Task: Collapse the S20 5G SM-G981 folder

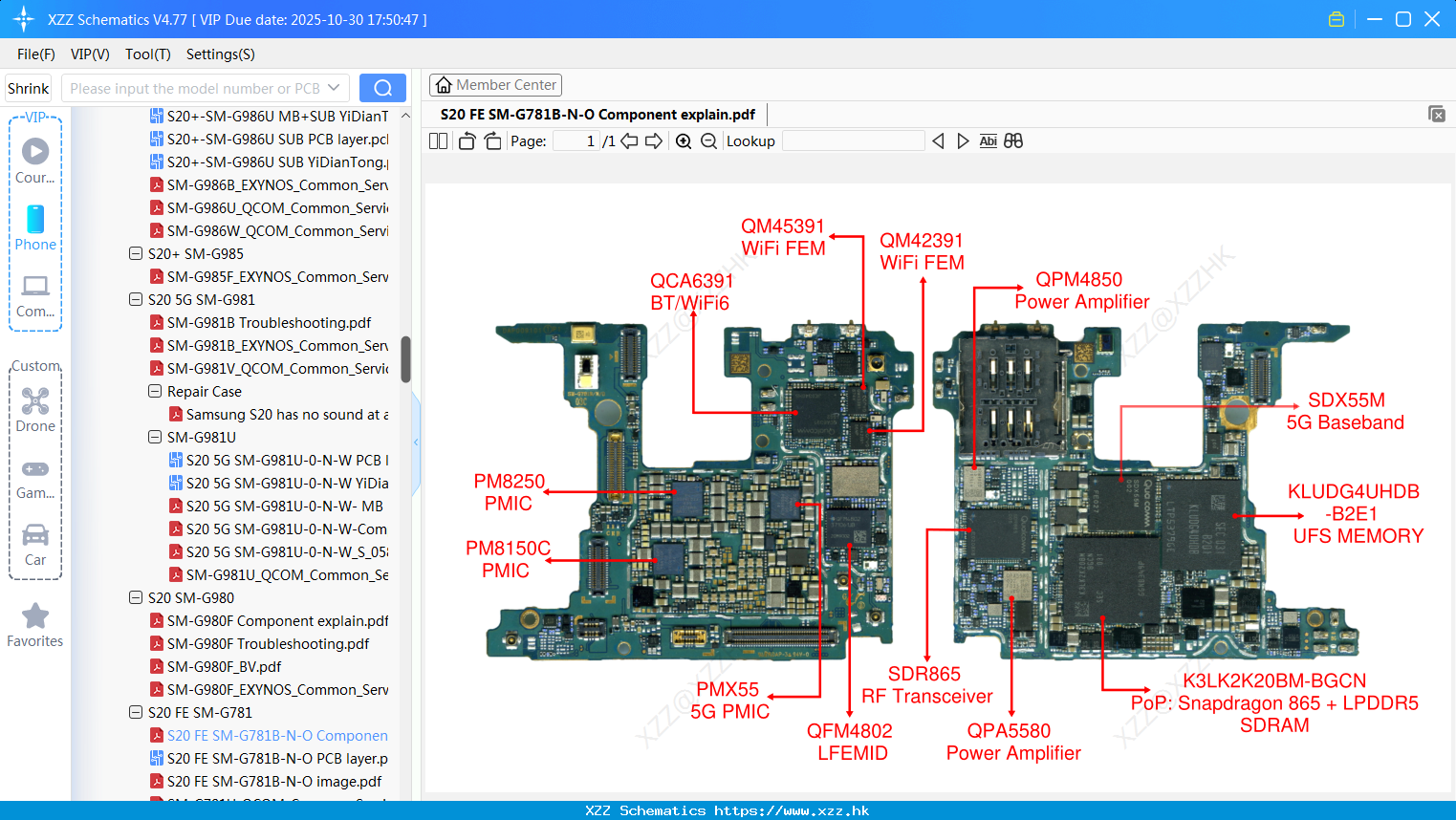Action: click(x=136, y=300)
